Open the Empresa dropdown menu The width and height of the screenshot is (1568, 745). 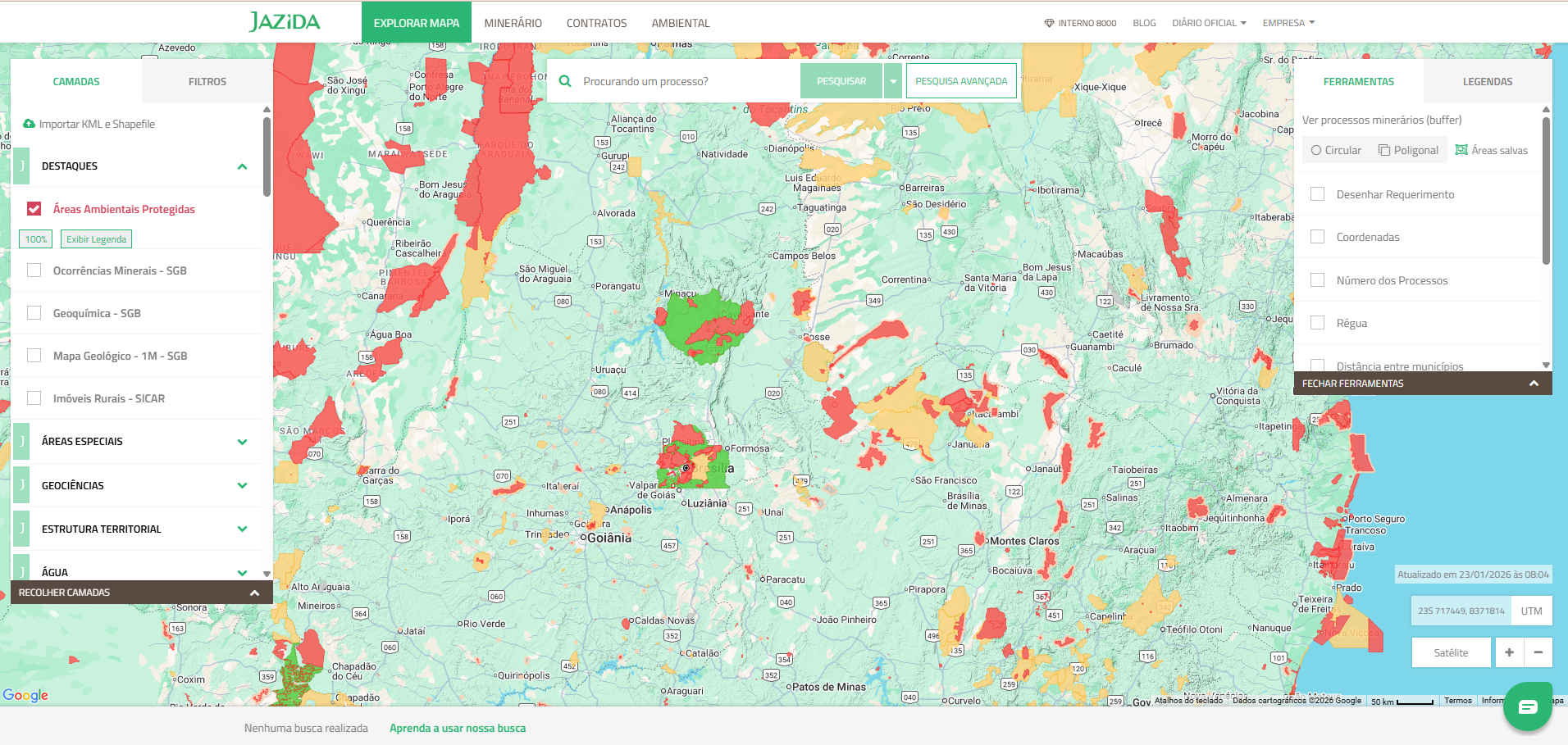point(1288,23)
